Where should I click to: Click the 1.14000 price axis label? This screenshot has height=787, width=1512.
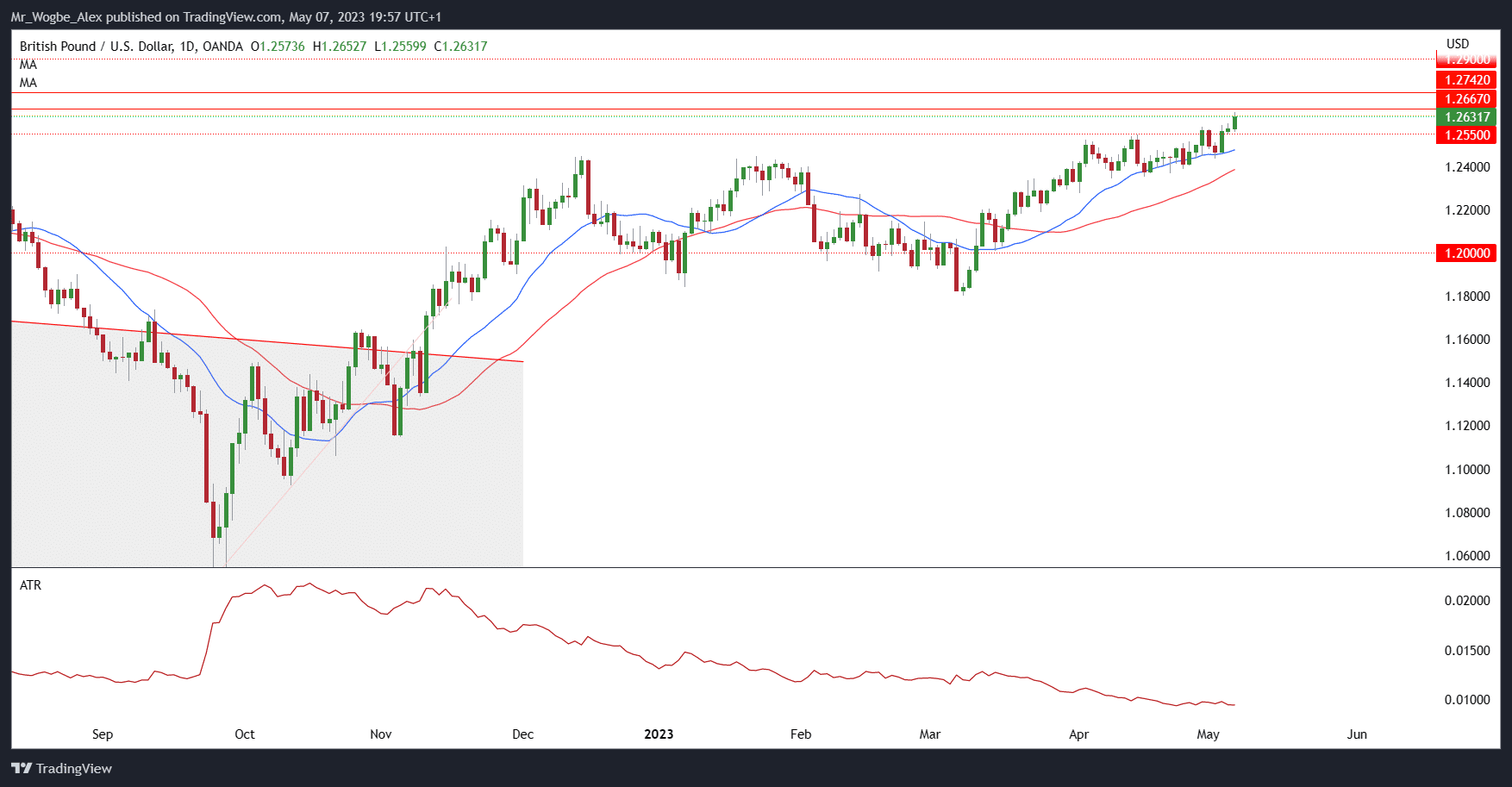pyautogui.click(x=1467, y=383)
